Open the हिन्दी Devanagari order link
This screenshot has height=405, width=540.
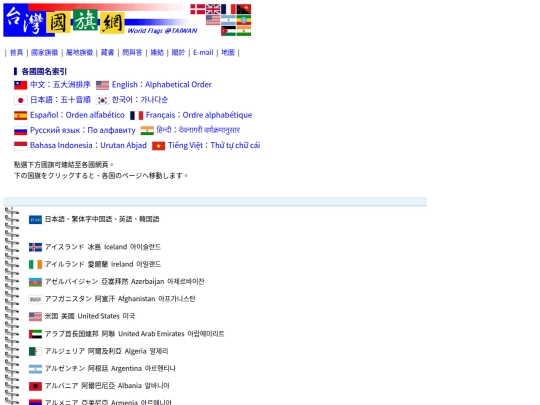point(198,130)
